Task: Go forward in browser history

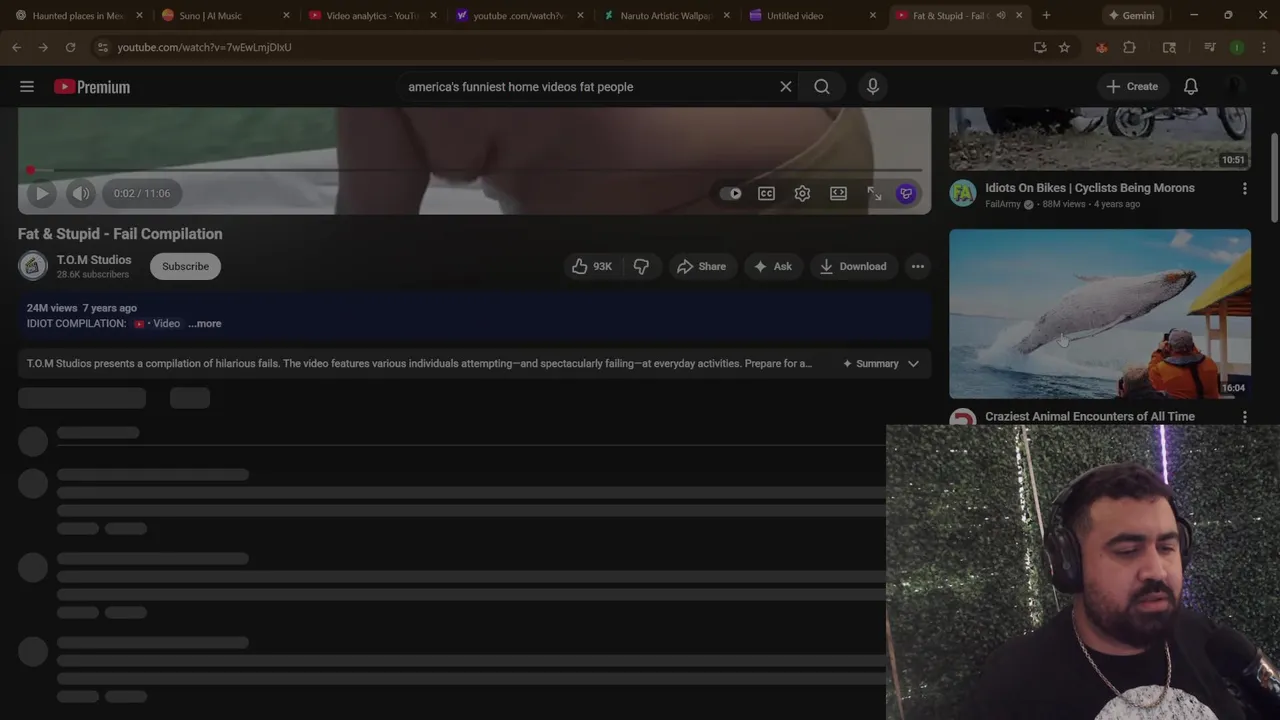Action: [43, 47]
